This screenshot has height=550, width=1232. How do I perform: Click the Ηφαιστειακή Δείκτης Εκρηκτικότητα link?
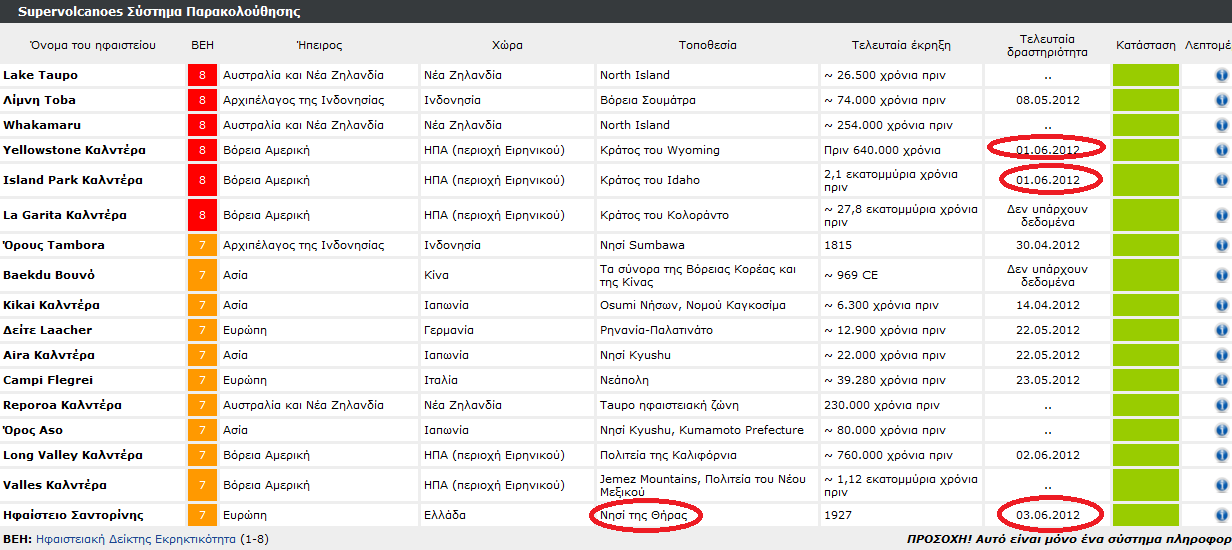(x=135, y=540)
